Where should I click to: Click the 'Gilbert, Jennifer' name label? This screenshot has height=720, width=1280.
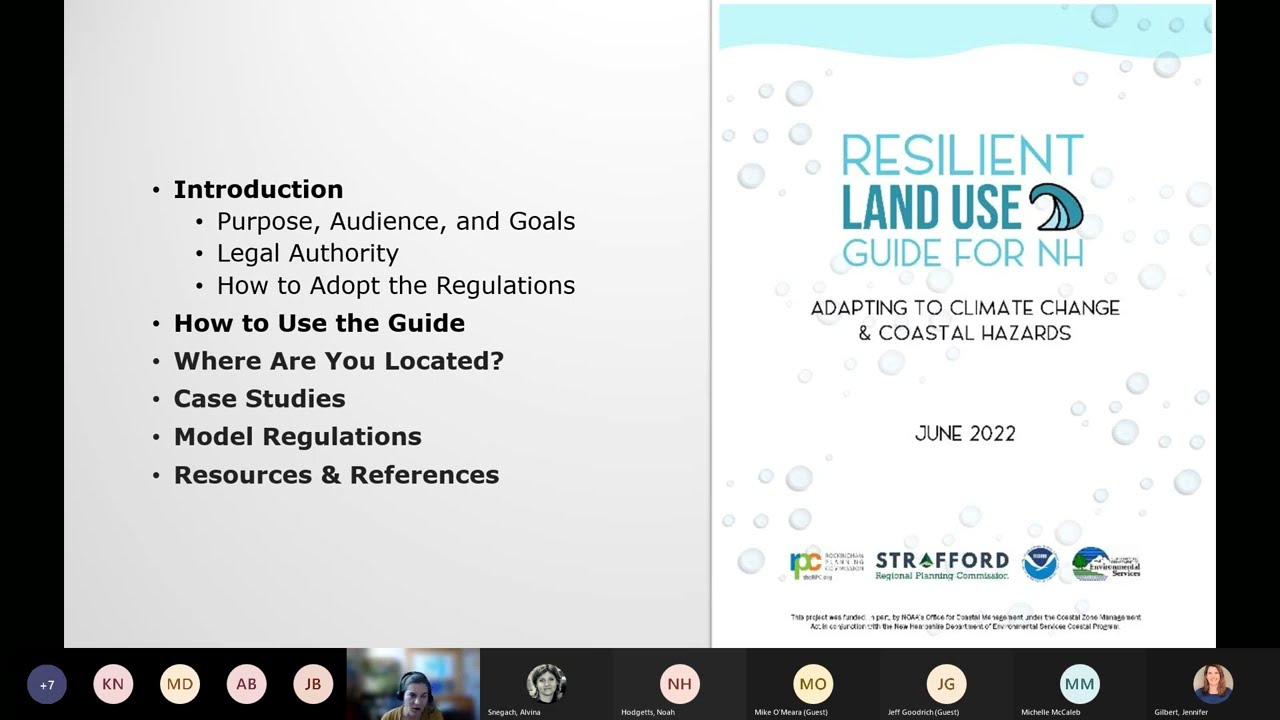(1181, 712)
